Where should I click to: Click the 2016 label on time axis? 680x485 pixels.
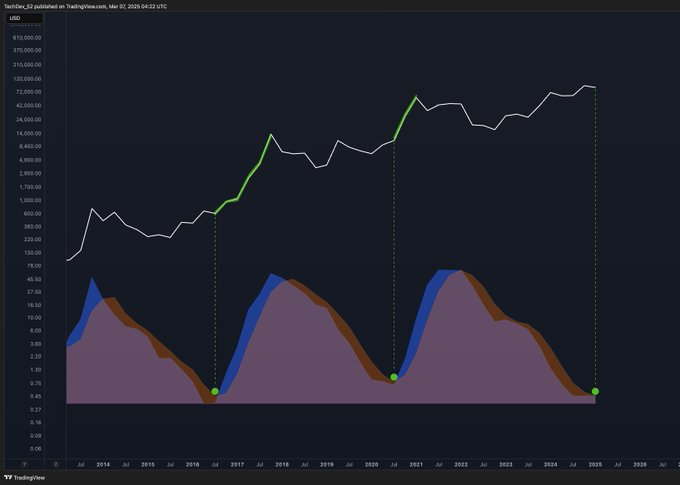(x=193, y=464)
